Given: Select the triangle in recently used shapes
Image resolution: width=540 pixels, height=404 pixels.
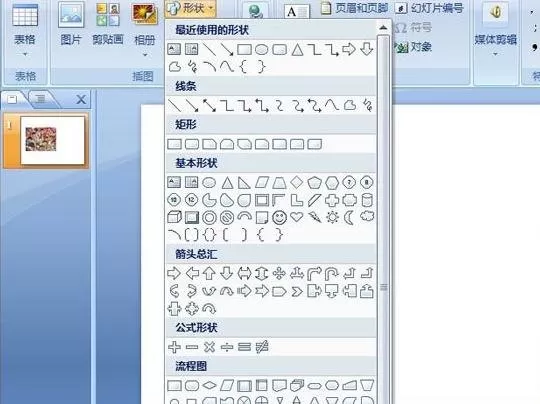Looking at the screenshot, I should click(x=297, y=50).
